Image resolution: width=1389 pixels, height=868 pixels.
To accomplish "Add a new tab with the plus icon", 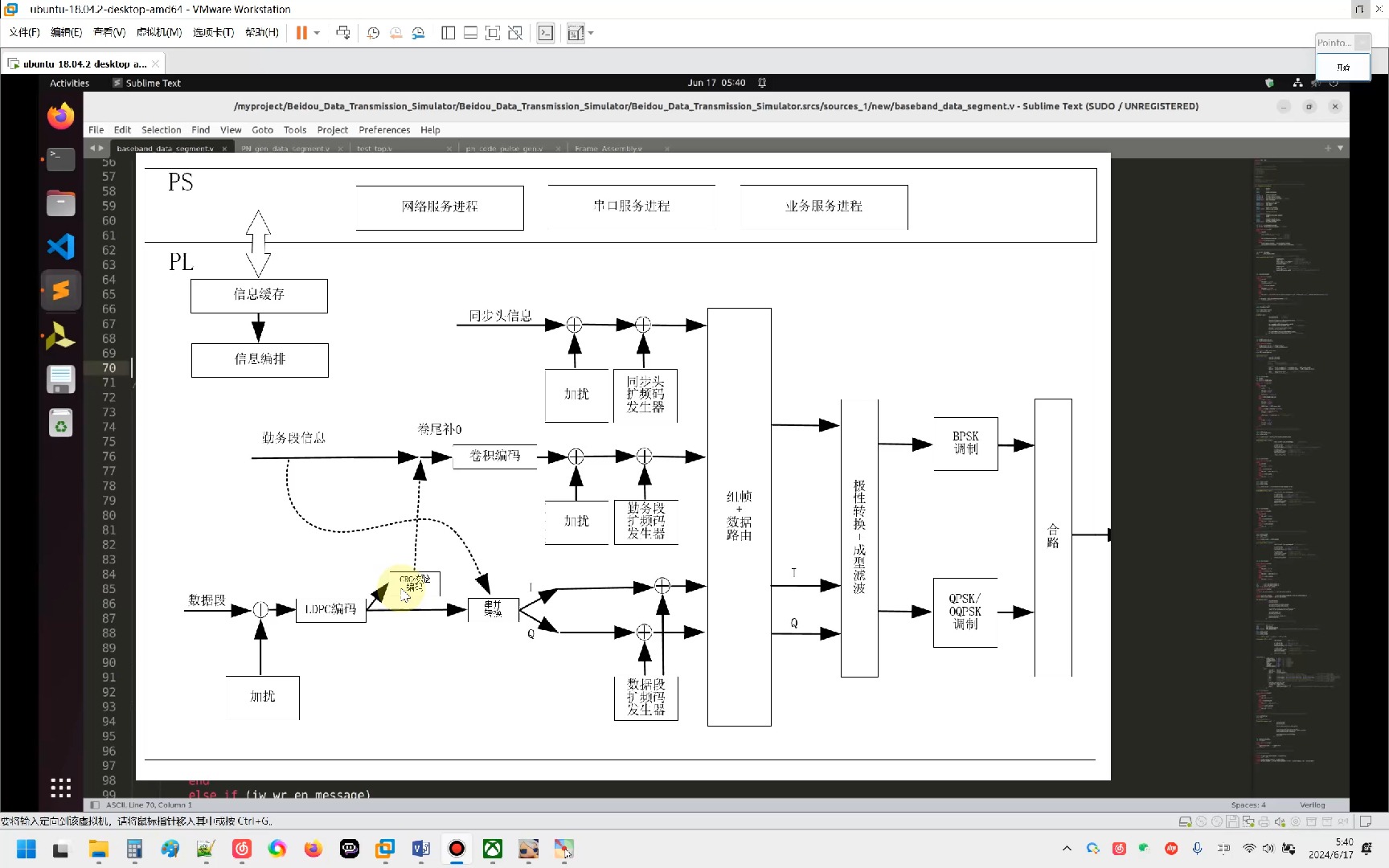I will coord(1328,148).
